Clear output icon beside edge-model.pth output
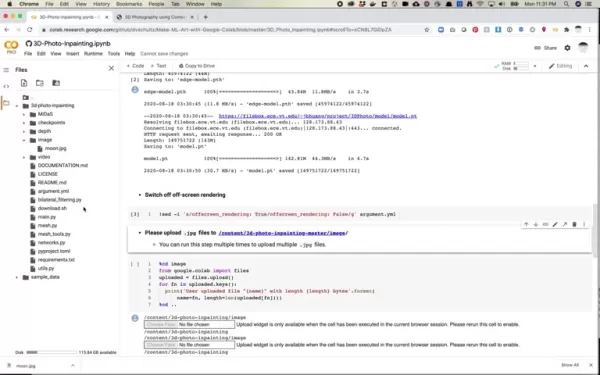The width and height of the screenshot is (600, 375). (x=135, y=90)
